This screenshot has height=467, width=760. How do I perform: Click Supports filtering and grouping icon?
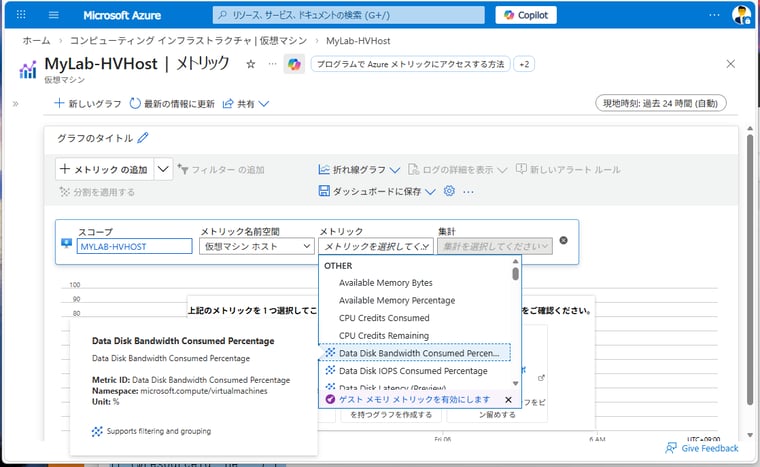pos(97,431)
